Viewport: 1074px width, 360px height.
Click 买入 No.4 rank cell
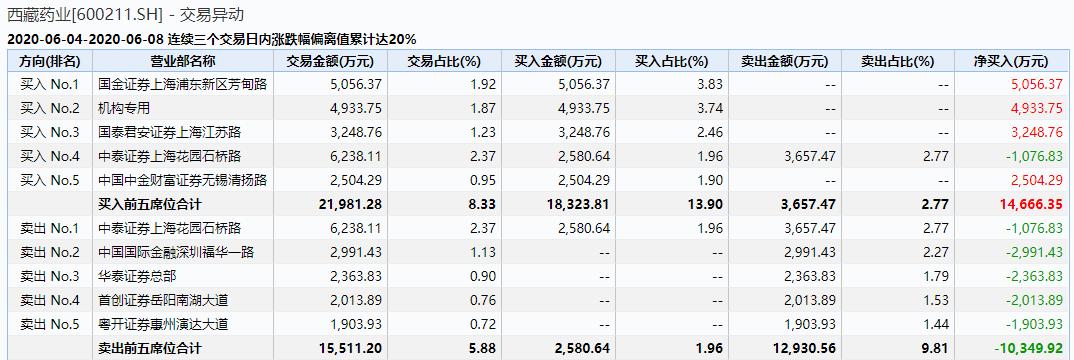[x=49, y=157]
